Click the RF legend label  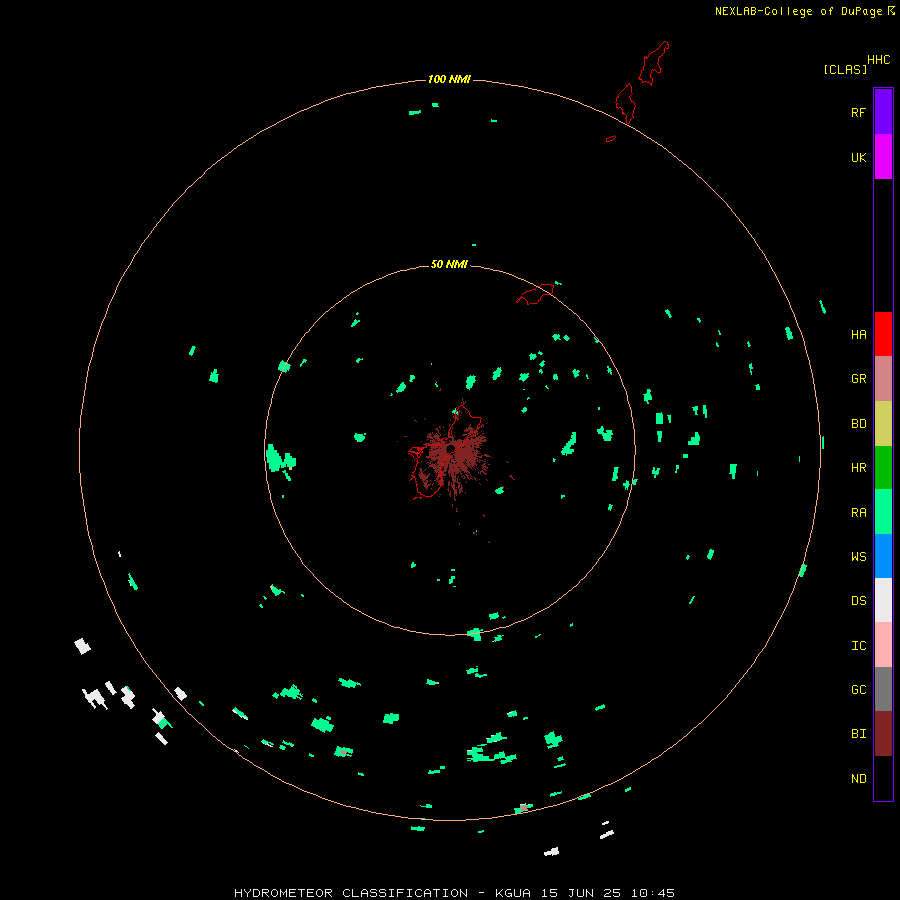858,112
